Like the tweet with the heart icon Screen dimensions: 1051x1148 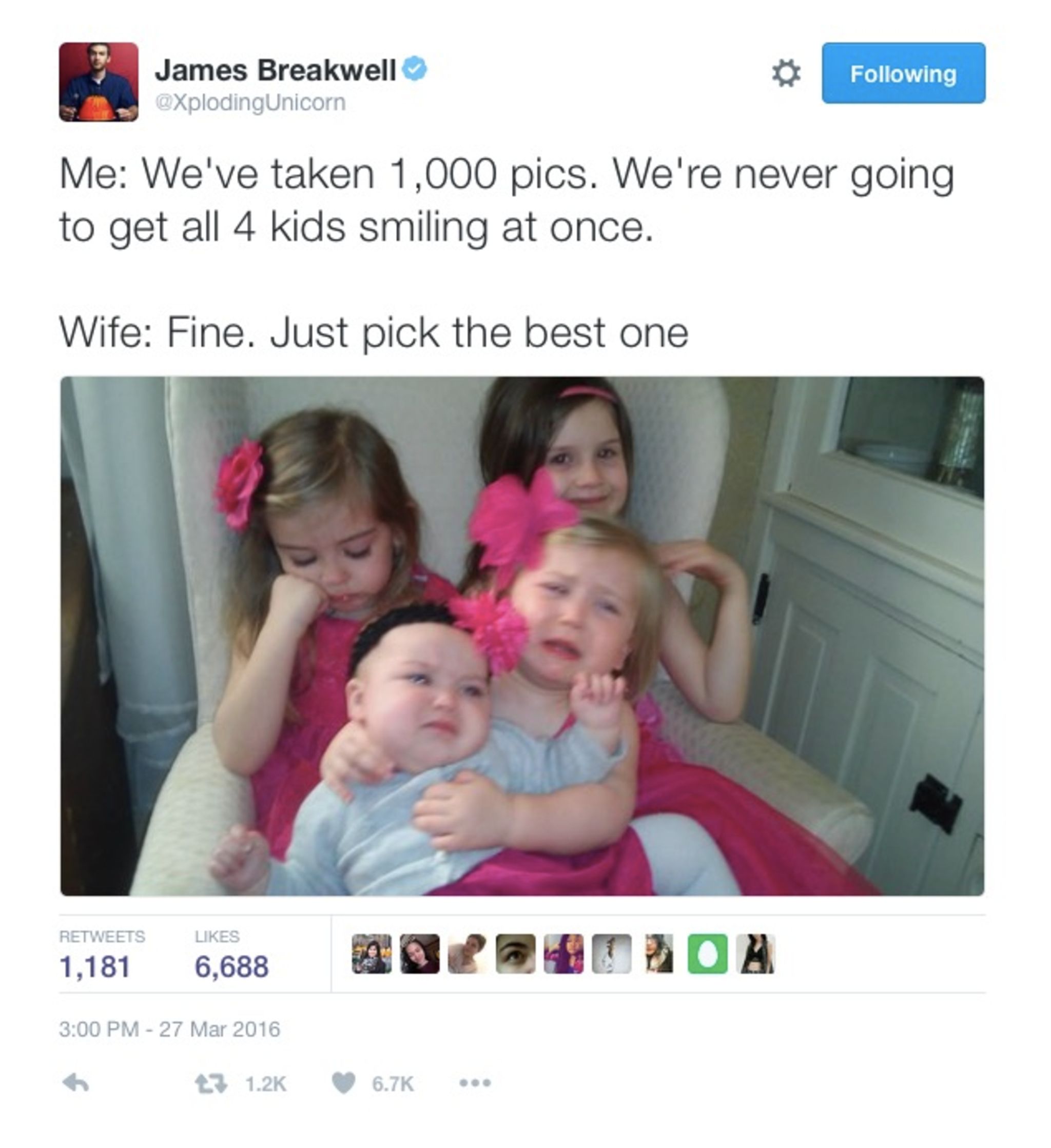tap(343, 1083)
